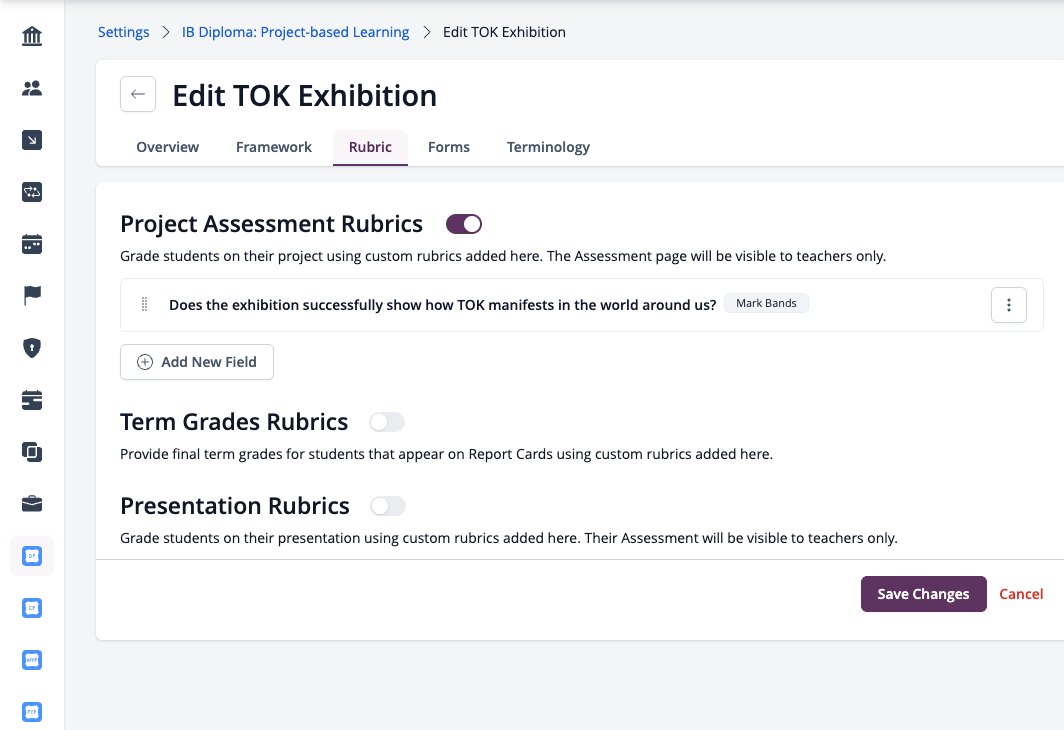The image size is (1064, 730).
Task: Click the Mark Bands tag
Action: click(766, 303)
